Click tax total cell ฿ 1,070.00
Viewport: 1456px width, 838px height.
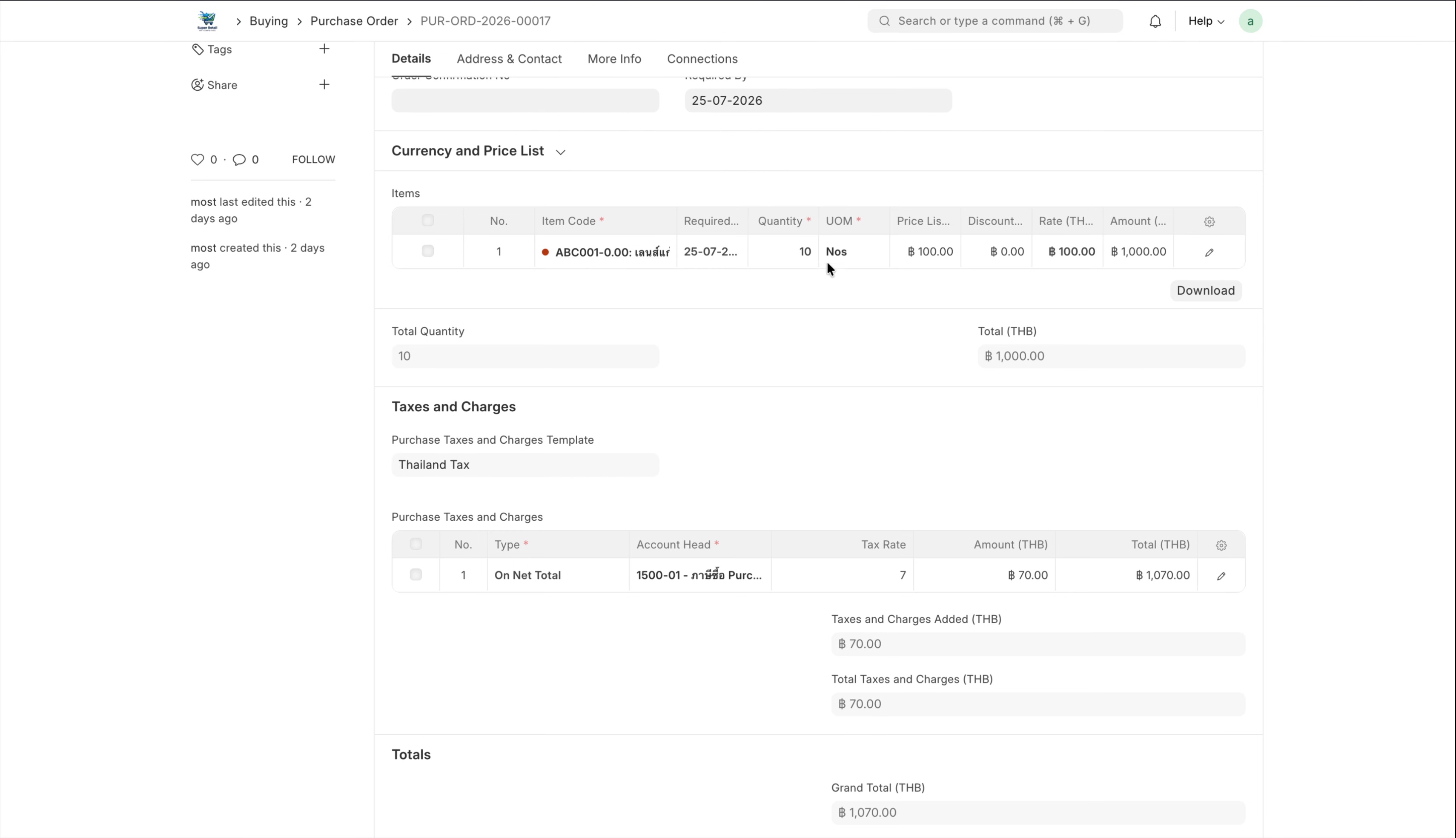(1126, 575)
